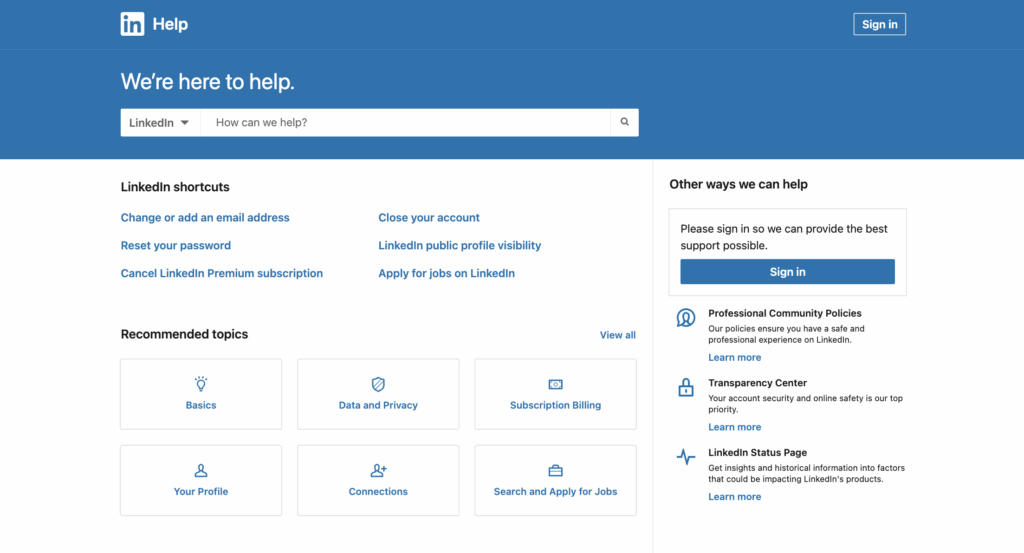Open 'Cancel LinkedIn Premium subscription' link
This screenshot has height=553, width=1024.
coord(221,273)
